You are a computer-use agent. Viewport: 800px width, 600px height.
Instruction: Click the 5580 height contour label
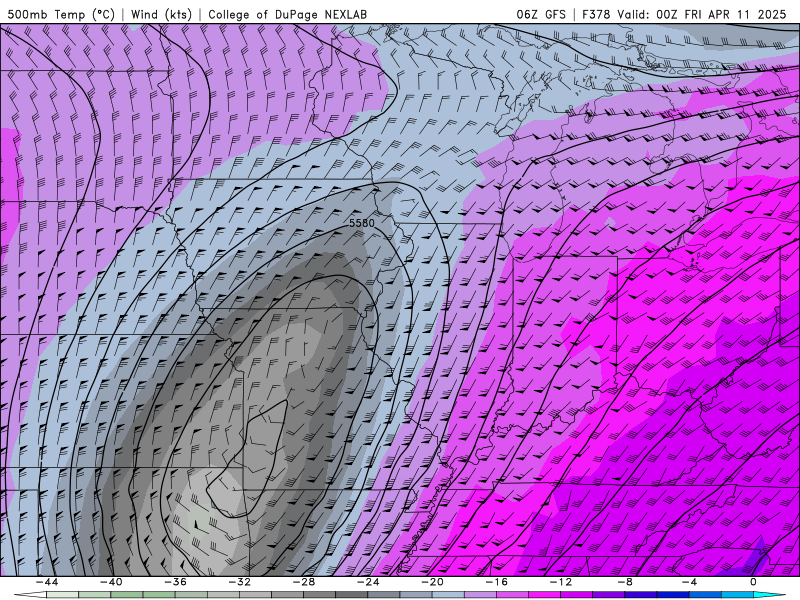[x=362, y=223]
